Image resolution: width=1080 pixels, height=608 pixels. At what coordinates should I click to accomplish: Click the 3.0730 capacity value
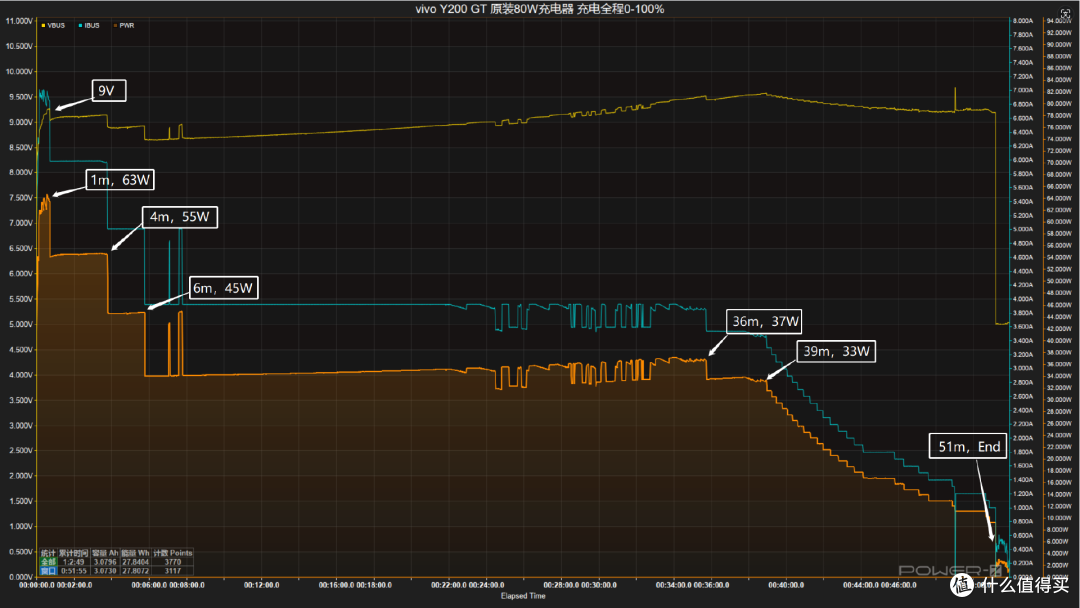coord(105,571)
